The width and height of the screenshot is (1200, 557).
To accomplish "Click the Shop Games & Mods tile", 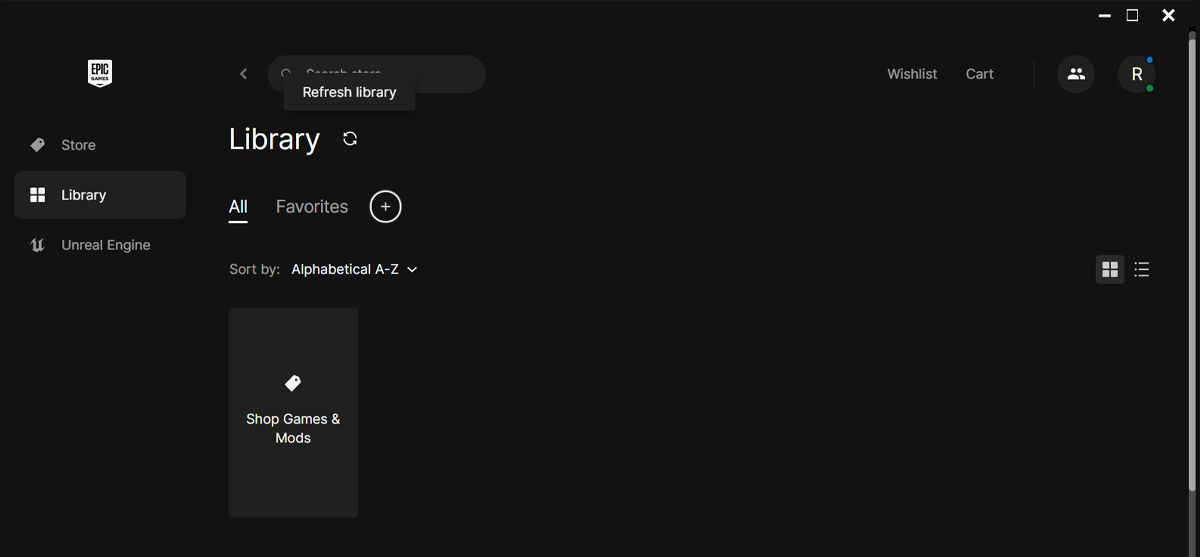I will pyautogui.click(x=293, y=412).
